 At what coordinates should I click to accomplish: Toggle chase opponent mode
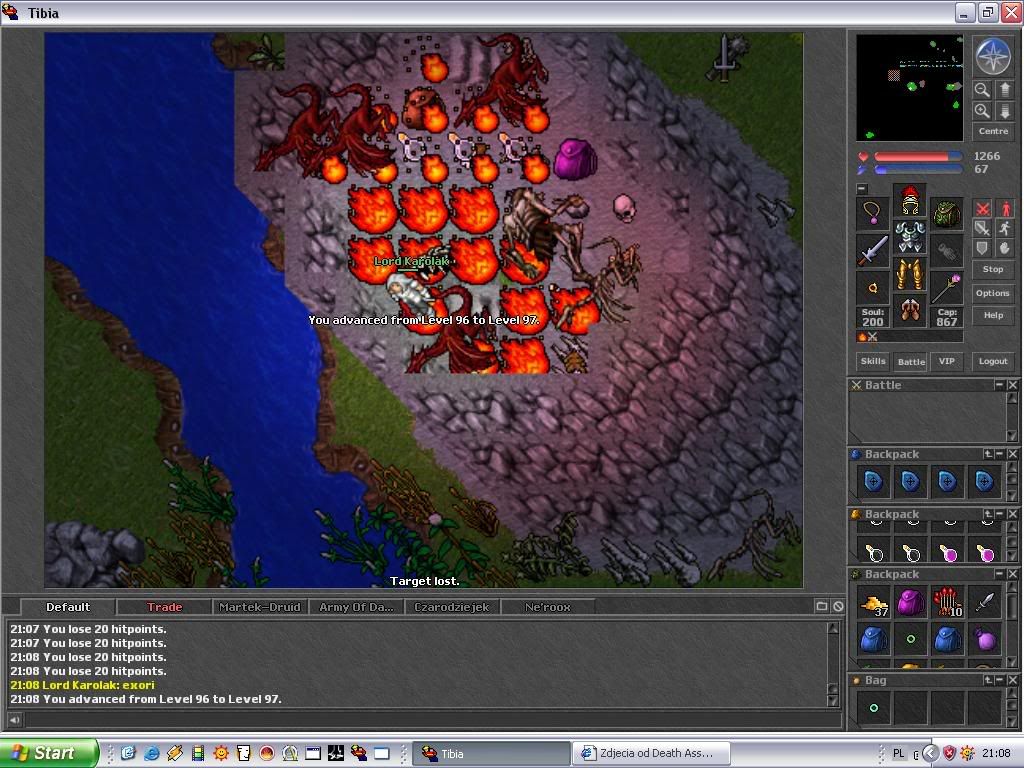[x=1004, y=228]
